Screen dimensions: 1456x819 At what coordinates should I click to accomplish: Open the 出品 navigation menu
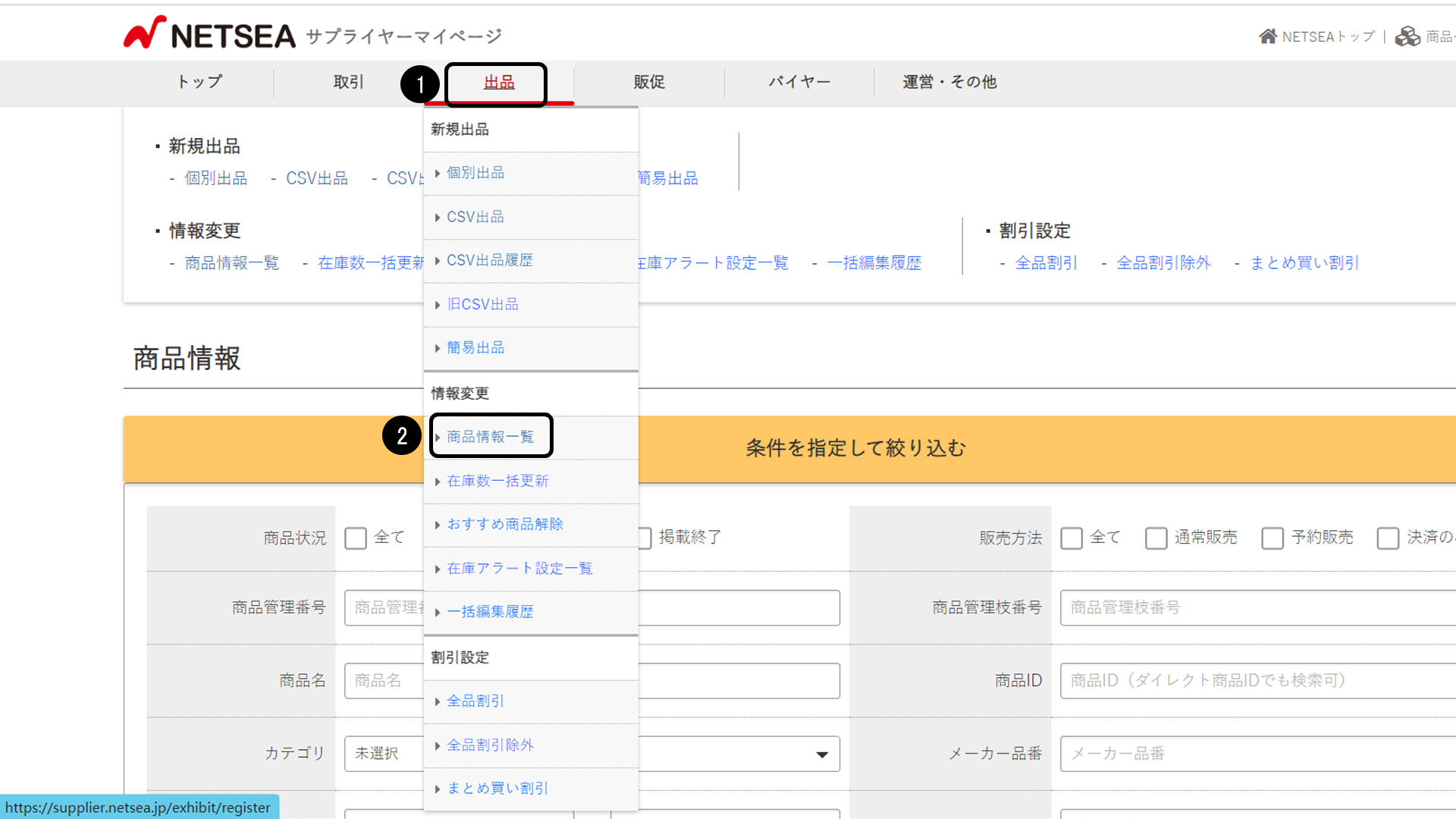click(x=498, y=83)
